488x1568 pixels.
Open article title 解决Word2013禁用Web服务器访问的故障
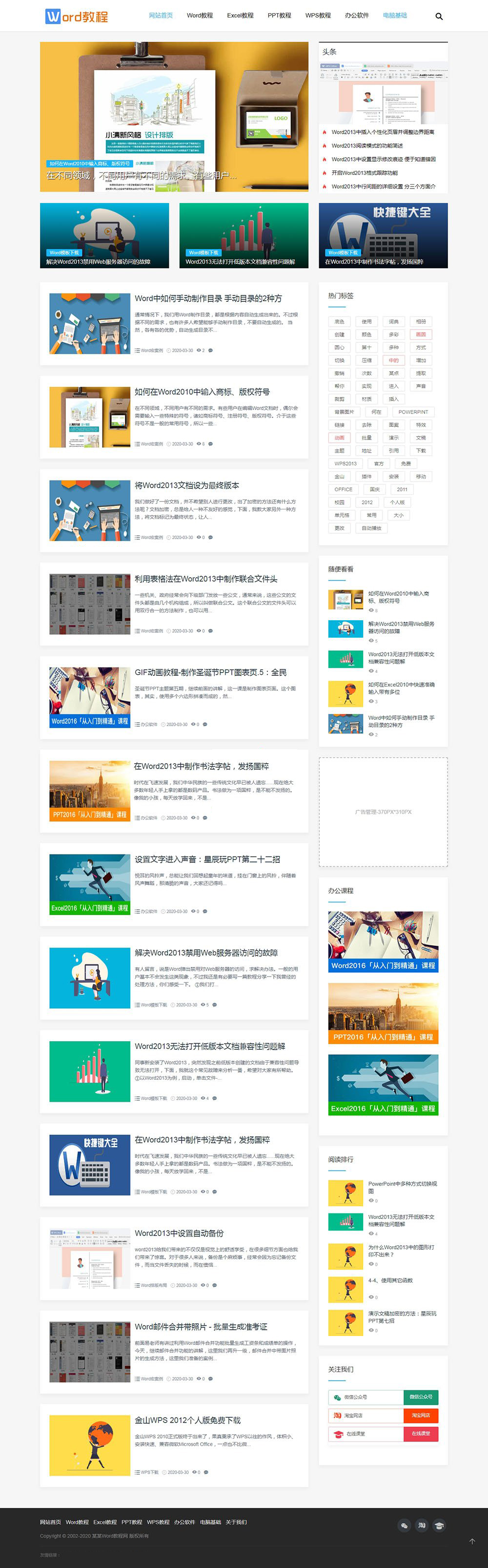tap(206, 953)
